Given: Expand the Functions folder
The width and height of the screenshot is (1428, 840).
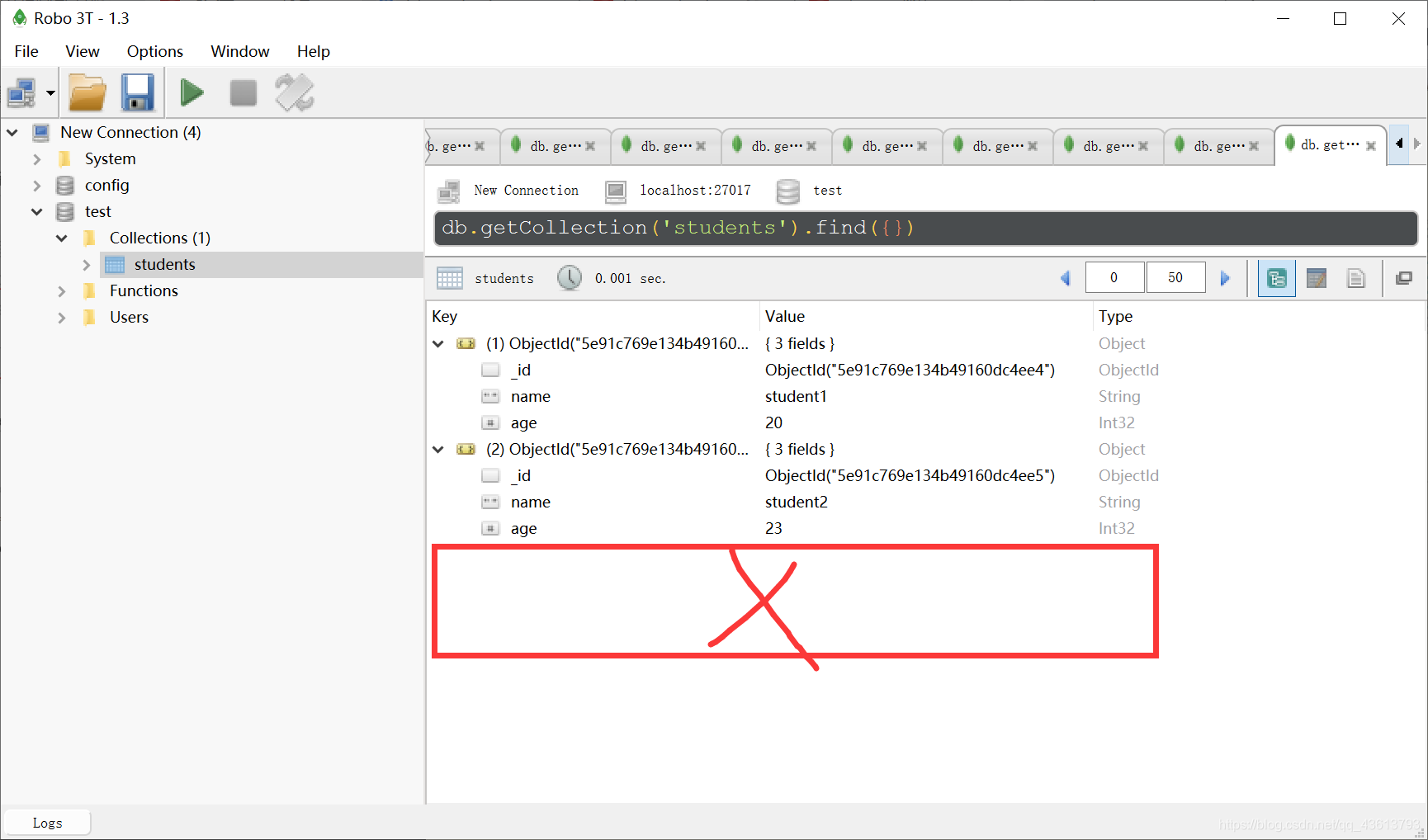Looking at the screenshot, I should pyautogui.click(x=62, y=290).
